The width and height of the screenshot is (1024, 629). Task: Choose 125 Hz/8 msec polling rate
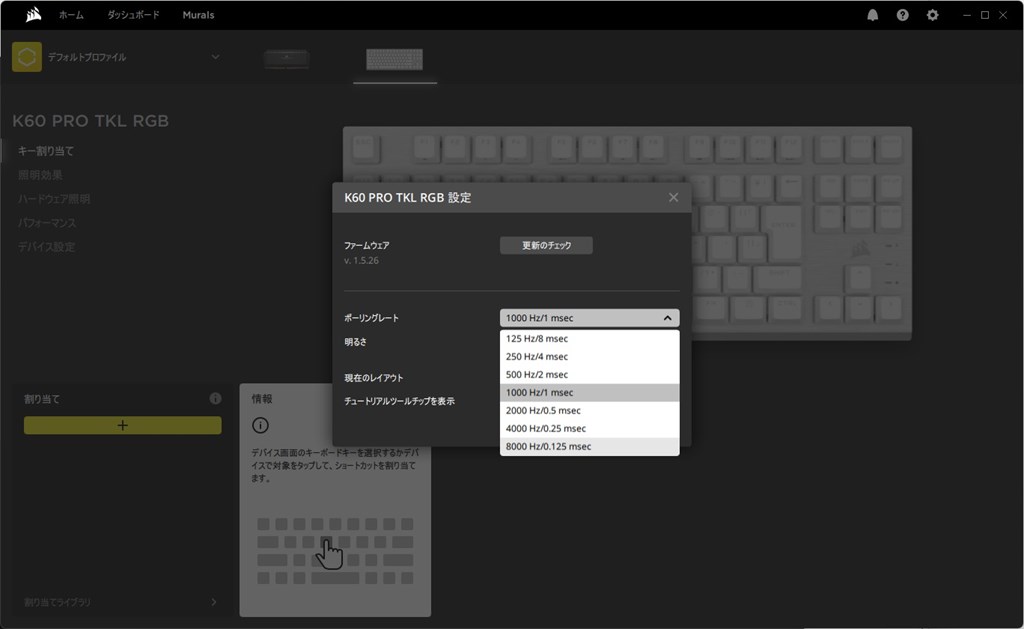[589, 338]
